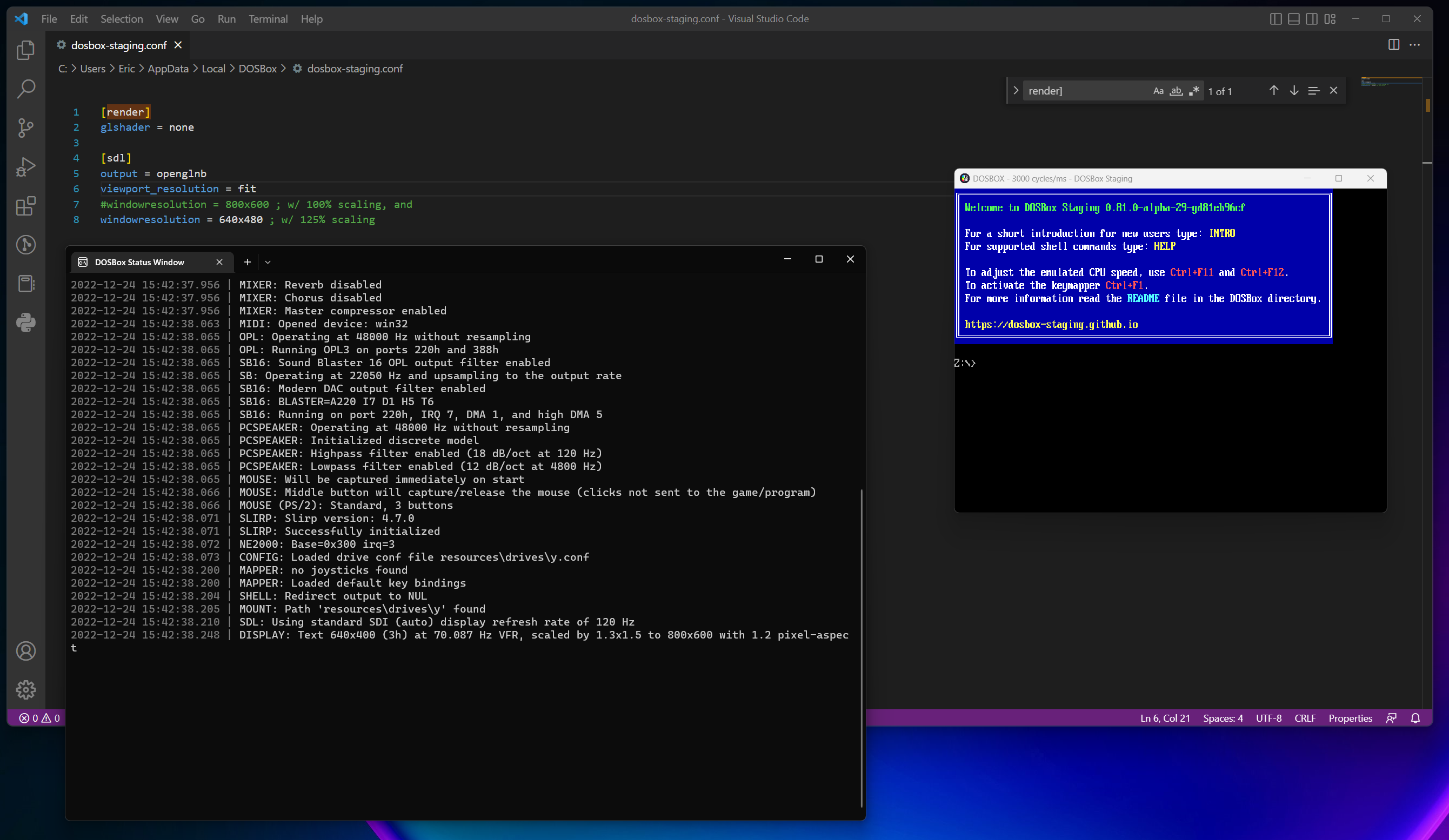
Task: Open the Manage gear menu
Action: click(x=26, y=689)
